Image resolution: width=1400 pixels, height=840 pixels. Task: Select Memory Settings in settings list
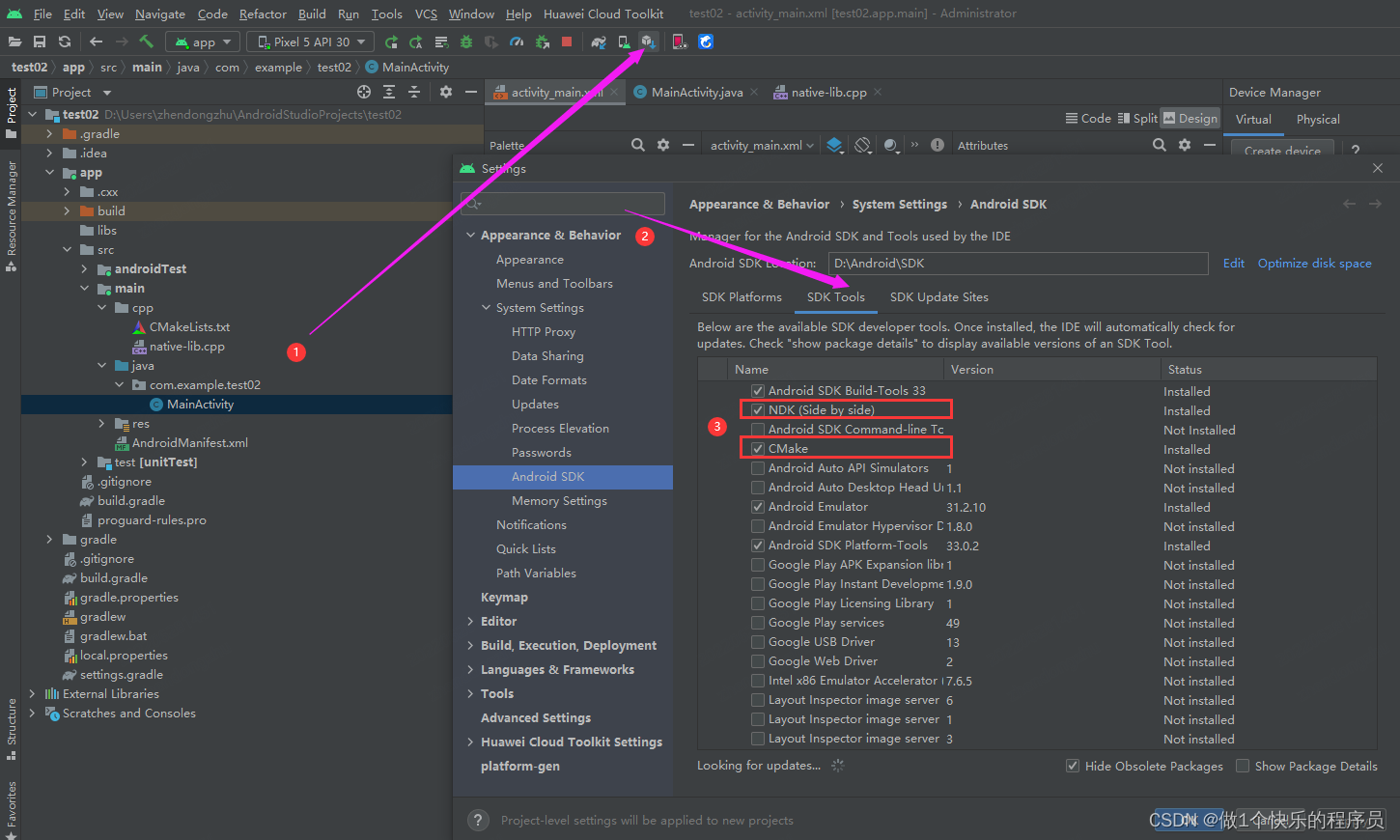pos(559,501)
